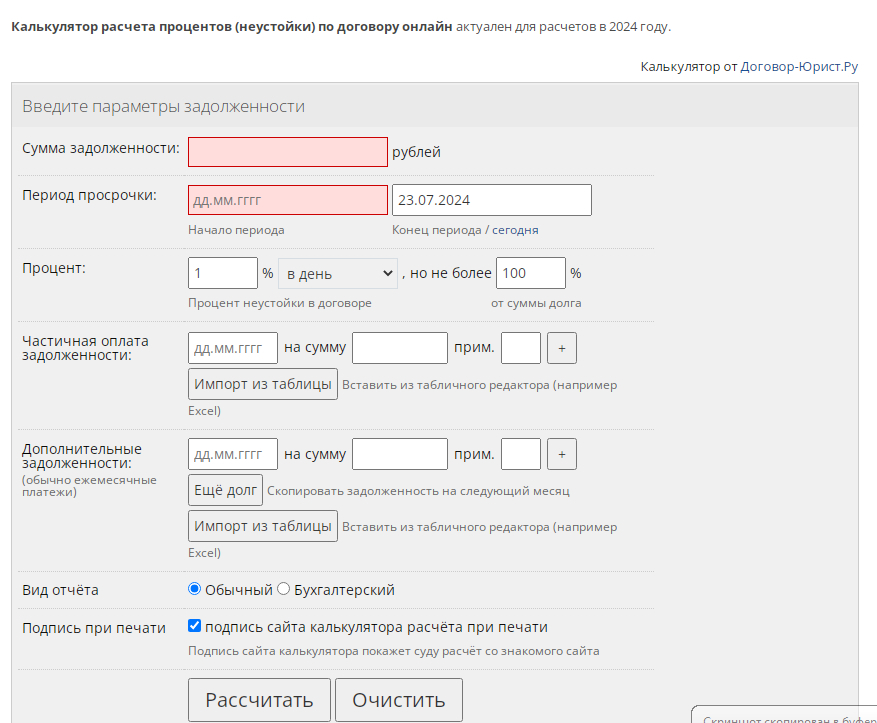This screenshot has width=877, height=723.
Task: Open the 'в день' percent period dropdown
Action: [x=337, y=273]
